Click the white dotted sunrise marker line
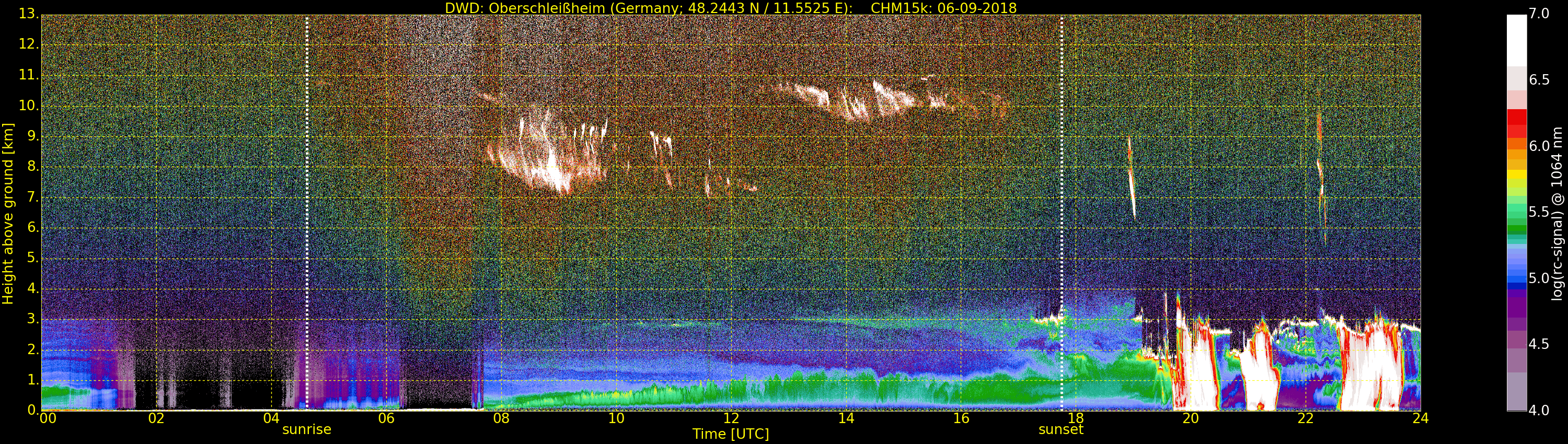This screenshot has width=1568, height=444. coord(307,213)
